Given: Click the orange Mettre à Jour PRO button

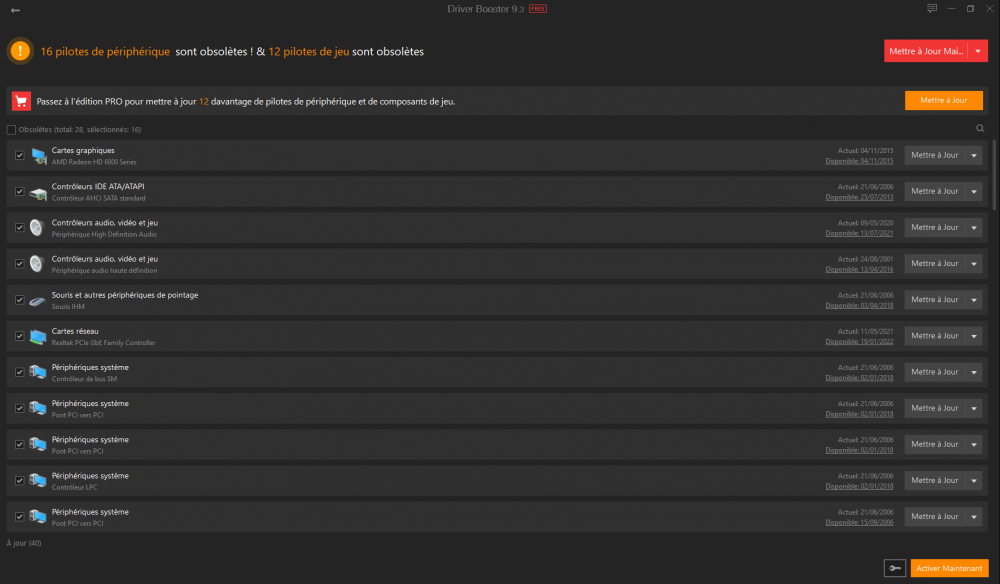Looking at the screenshot, I should [x=943, y=100].
